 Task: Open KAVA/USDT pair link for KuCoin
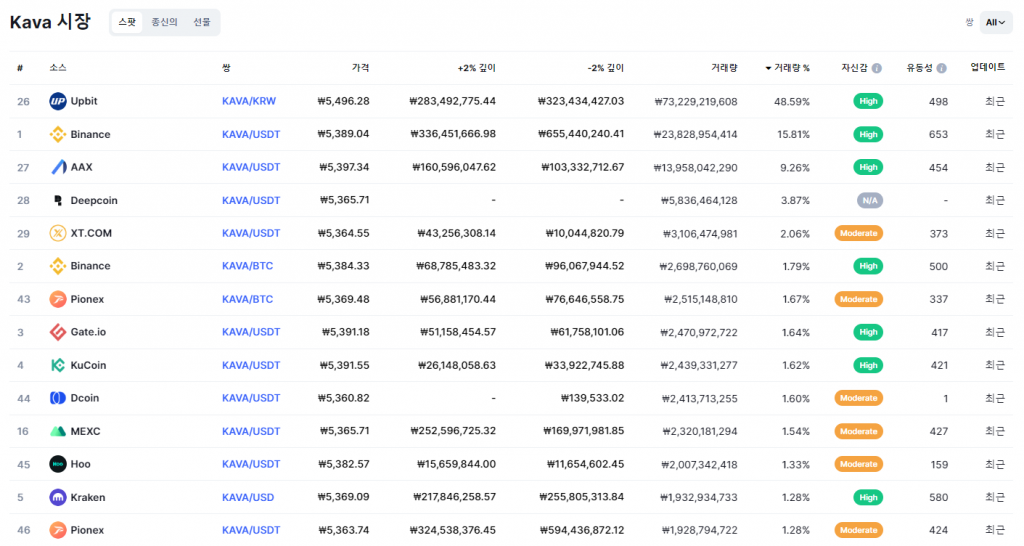[x=251, y=365]
